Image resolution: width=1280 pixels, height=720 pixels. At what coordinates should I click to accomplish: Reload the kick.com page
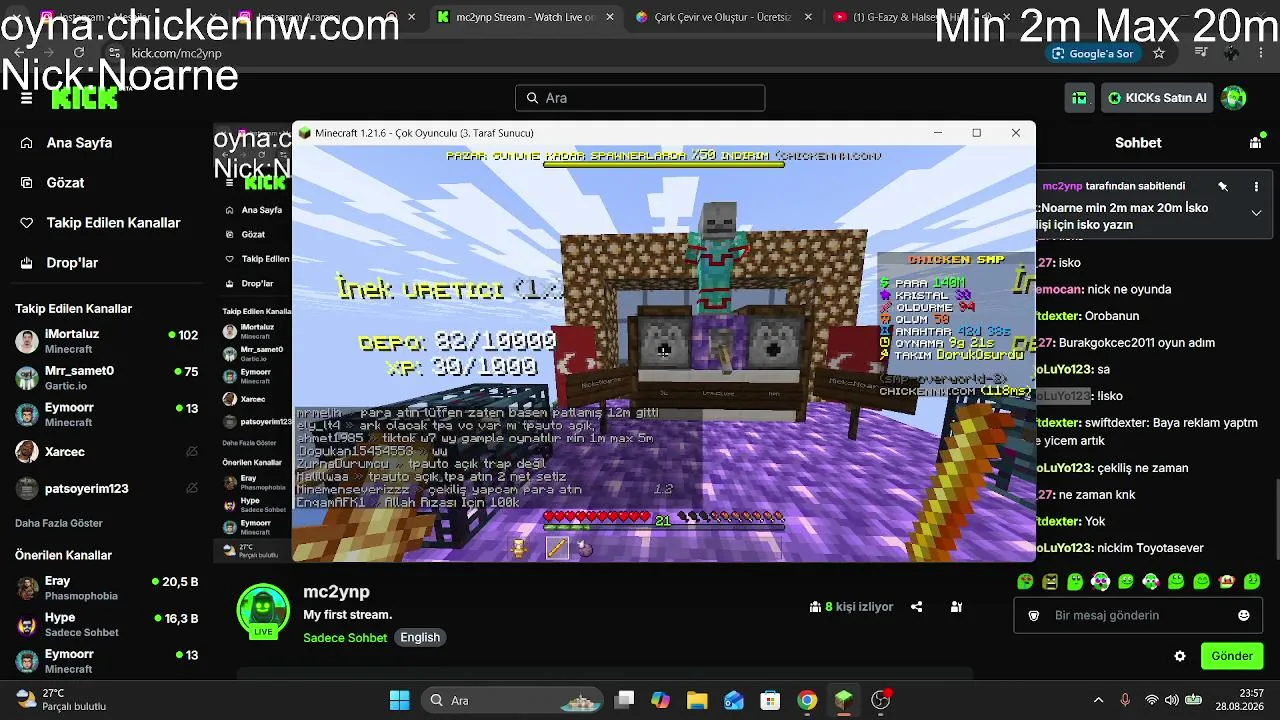tap(79, 53)
